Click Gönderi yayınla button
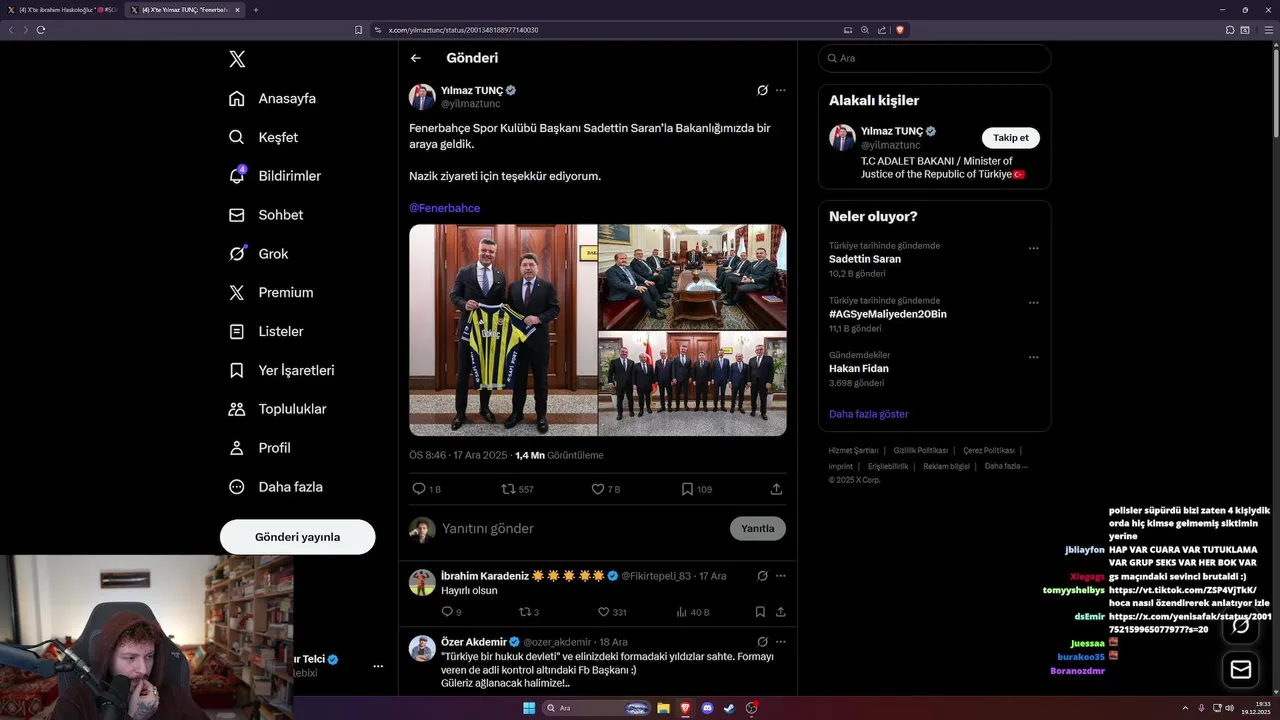1280x720 pixels. click(x=298, y=537)
